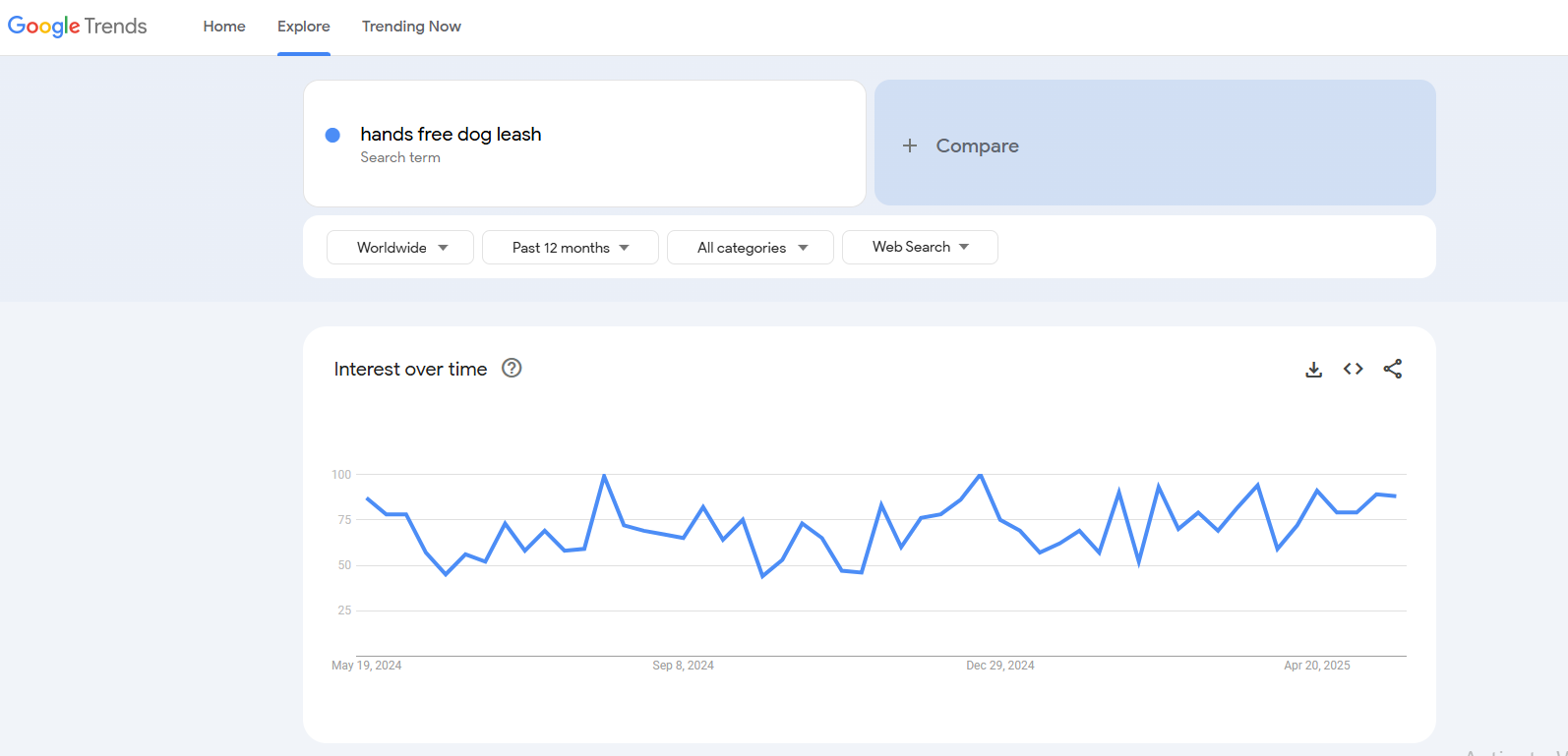This screenshot has height=756, width=1568.
Task: Open the help icon beside Interest over time
Action: [x=512, y=368]
